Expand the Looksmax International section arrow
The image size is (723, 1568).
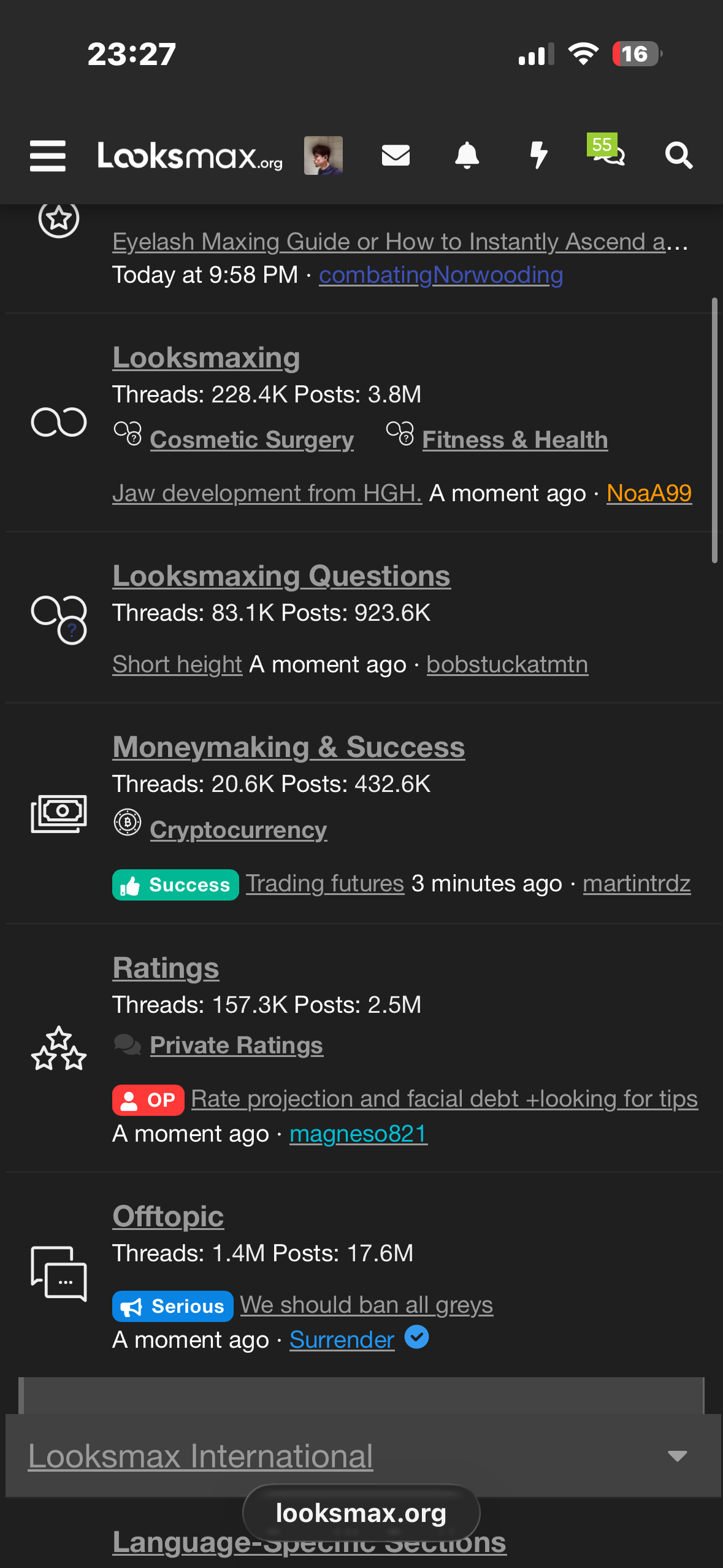677,1456
